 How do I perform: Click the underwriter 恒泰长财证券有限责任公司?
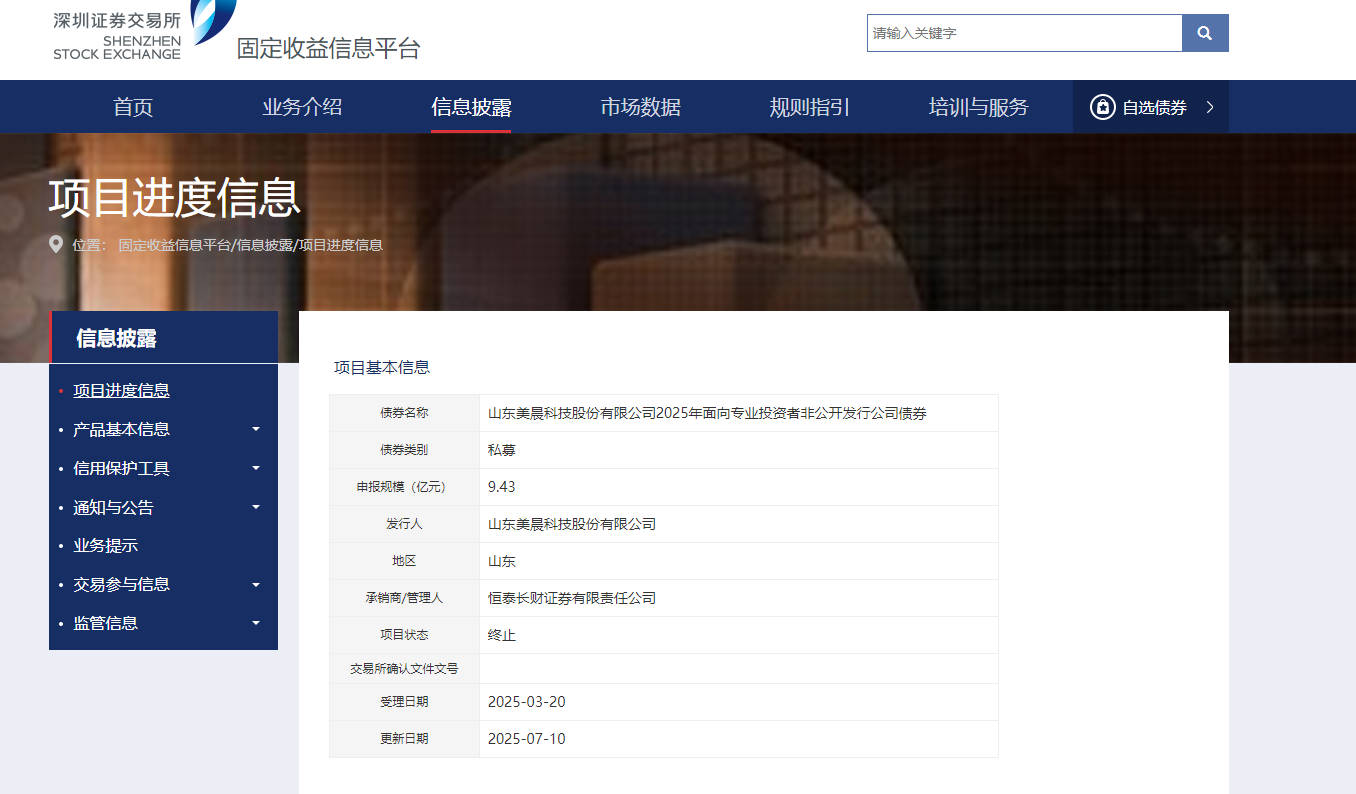[x=572, y=598]
